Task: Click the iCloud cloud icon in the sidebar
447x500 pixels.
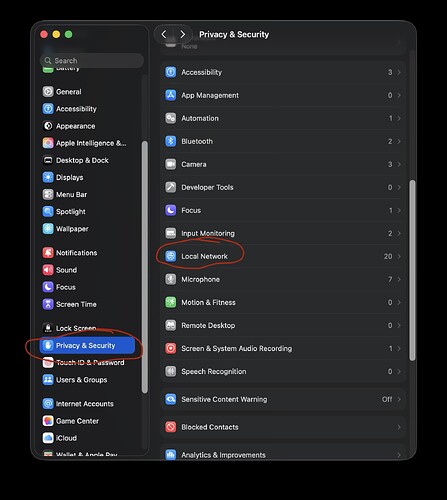Action: click(48, 438)
